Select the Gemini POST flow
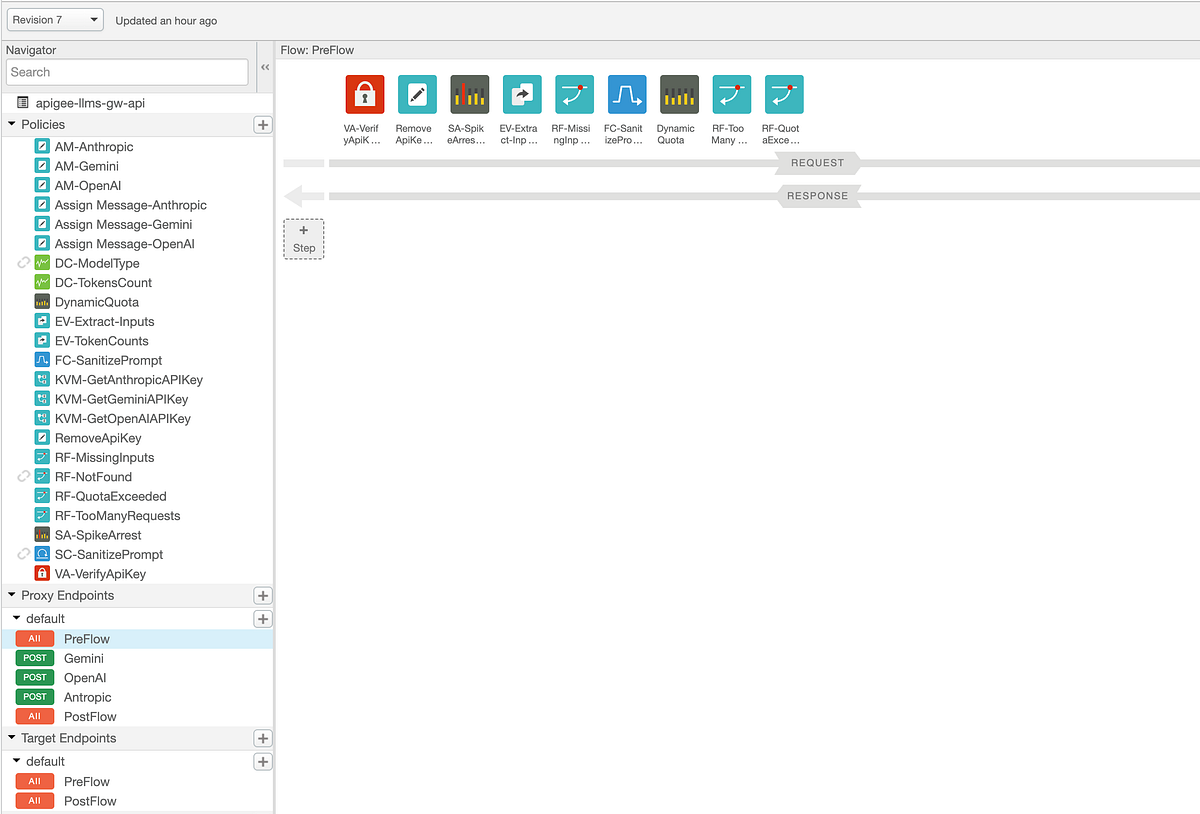Viewport: 1200px width, 814px height. tap(84, 658)
